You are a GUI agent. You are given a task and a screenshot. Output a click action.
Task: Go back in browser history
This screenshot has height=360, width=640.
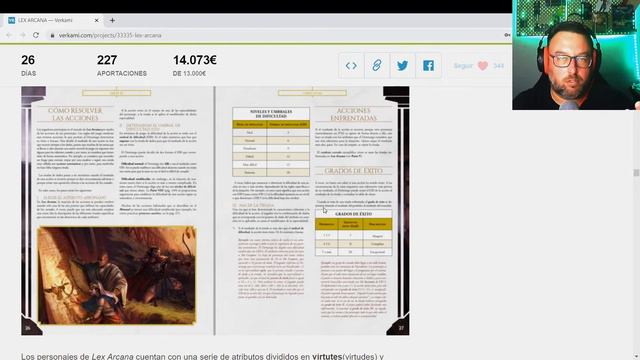(x=9, y=36)
